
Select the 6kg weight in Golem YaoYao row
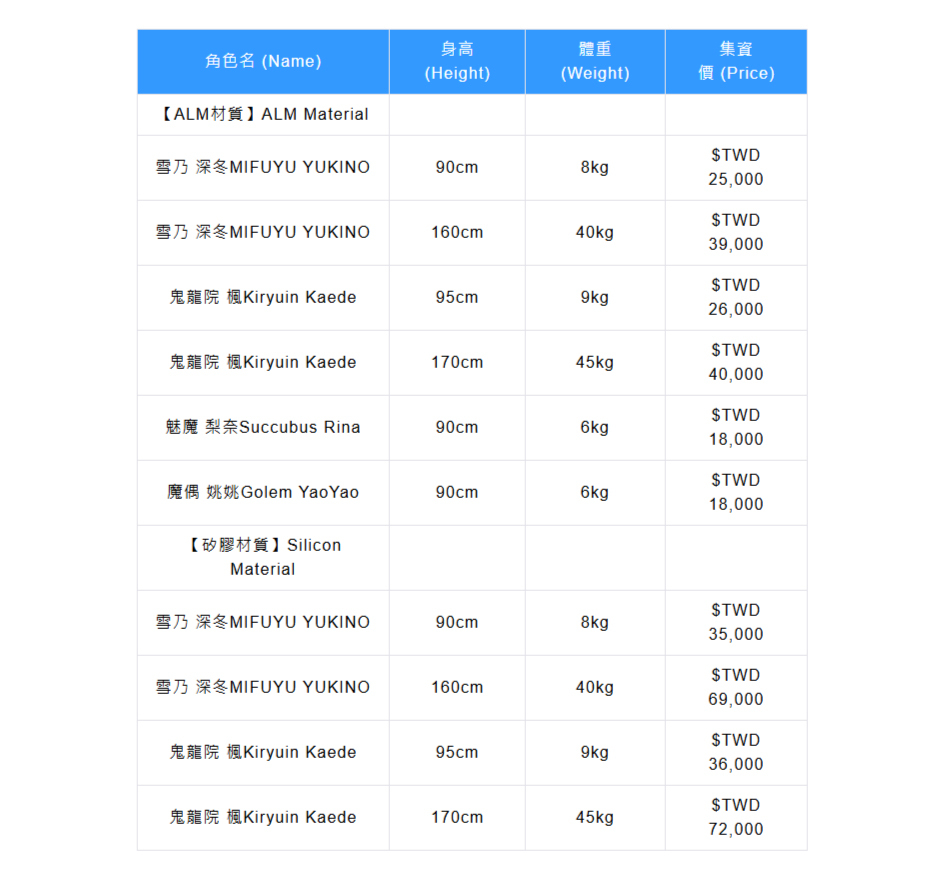point(595,492)
